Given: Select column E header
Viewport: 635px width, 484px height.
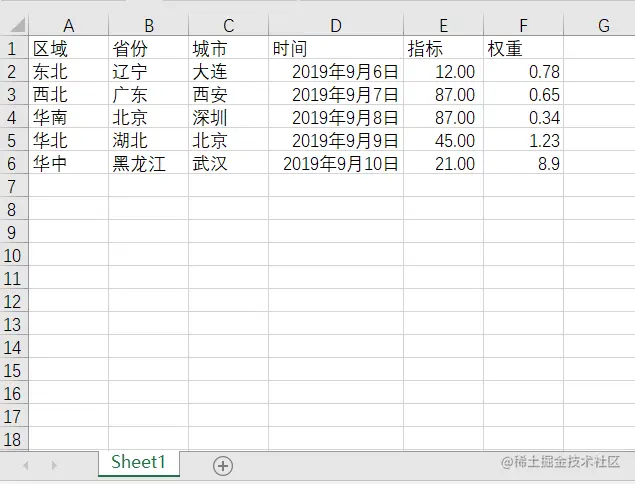Looking at the screenshot, I should tap(443, 25).
